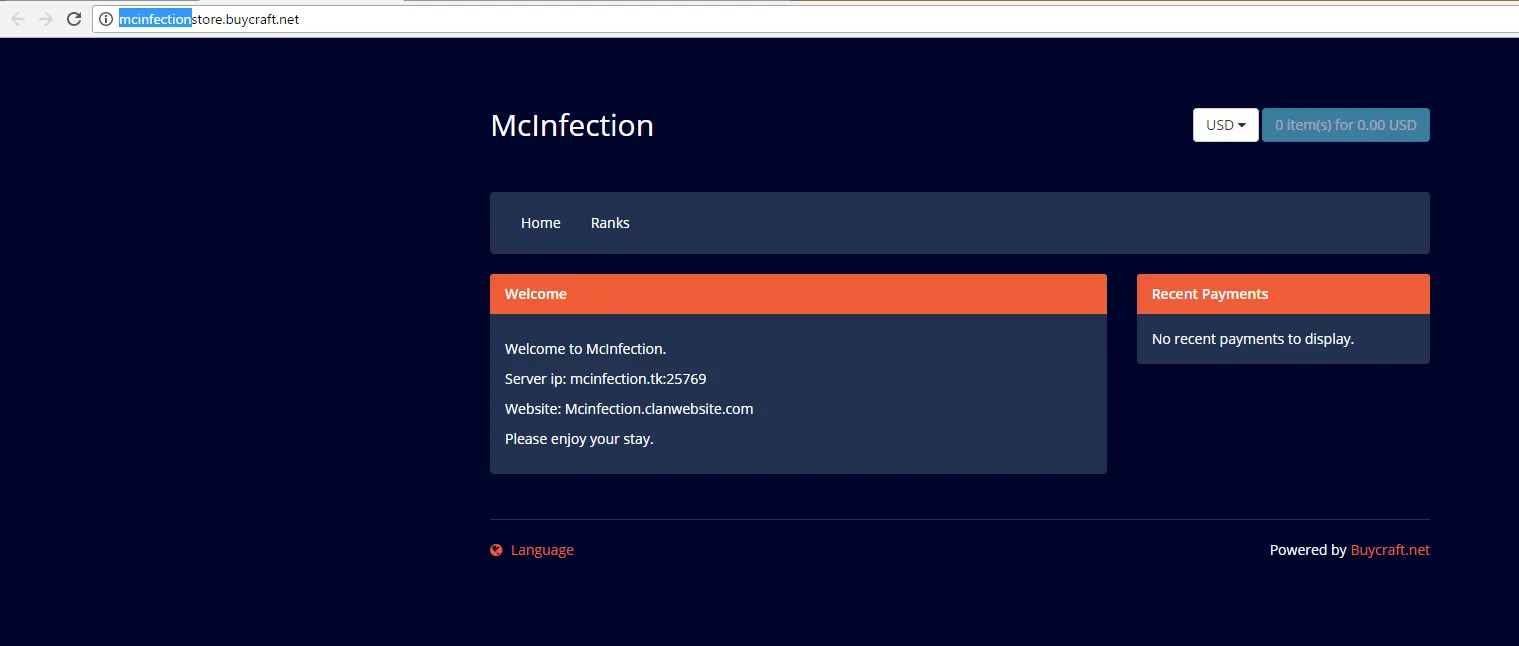Click the text 'Welcome to McInfection.'
Screen dimensions: 1519x646
tap(585, 349)
